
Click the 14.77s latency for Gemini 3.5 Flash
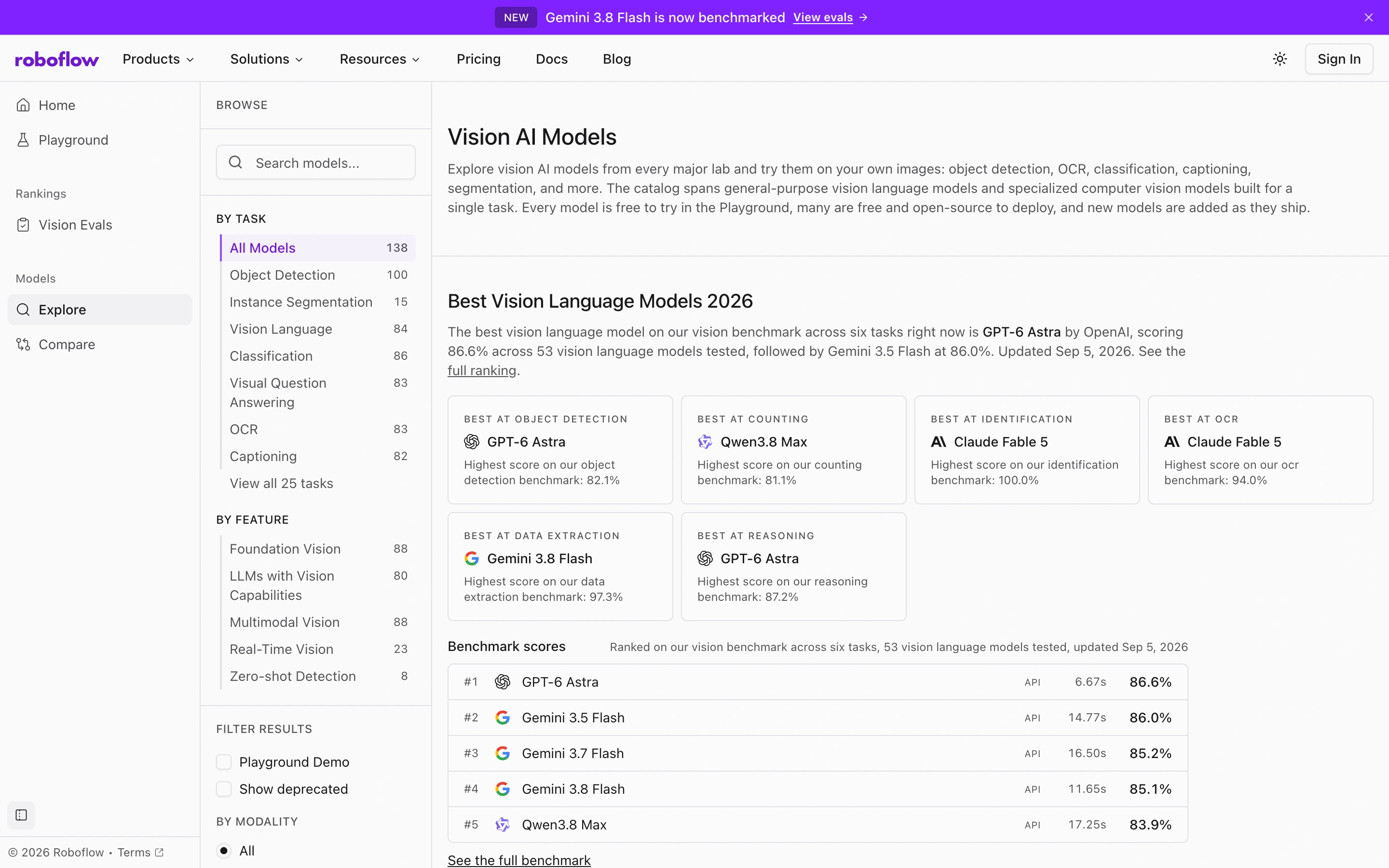[1087, 718]
